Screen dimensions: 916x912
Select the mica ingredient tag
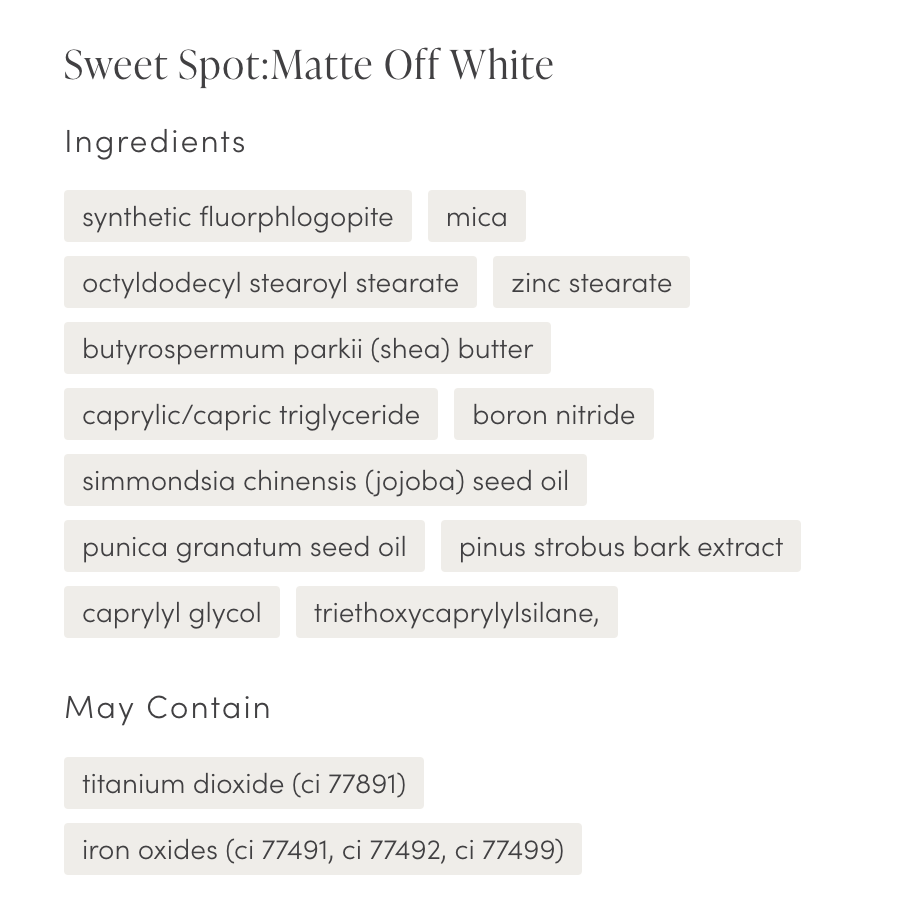(x=476, y=216)
